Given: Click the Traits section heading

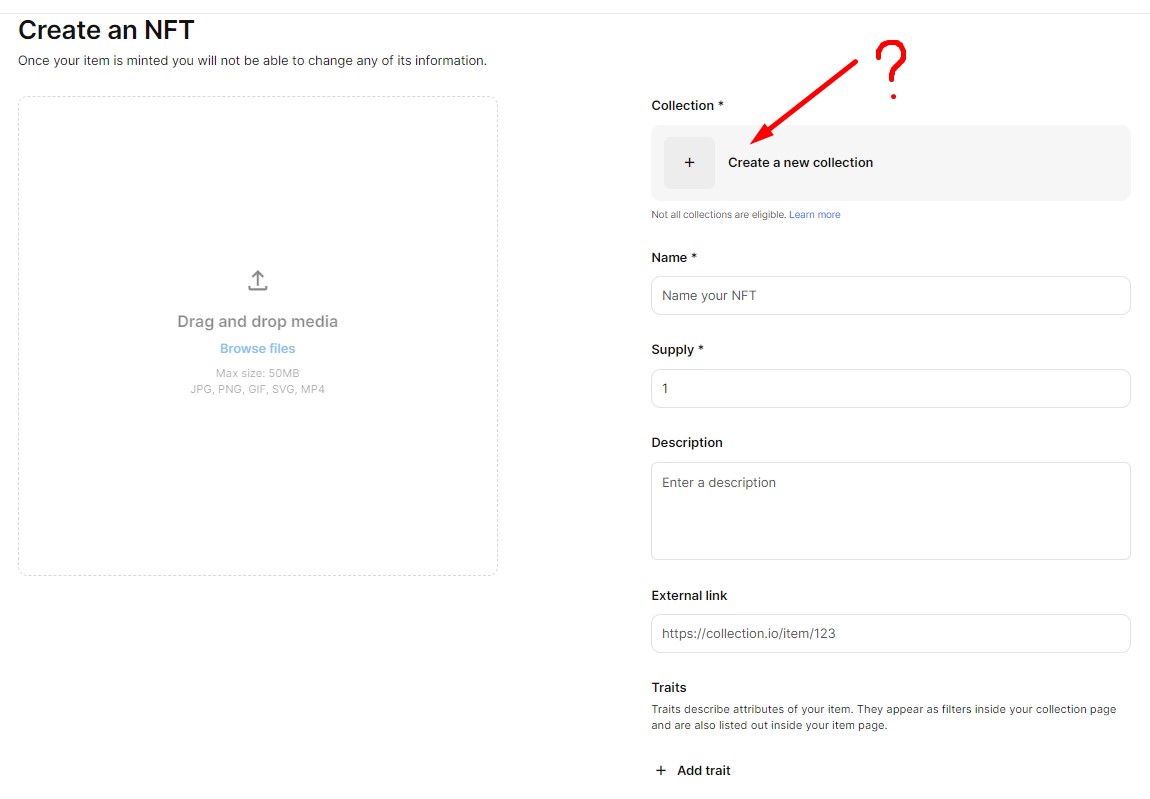Looking at the screenshot, I should click(x=669, y=687).
